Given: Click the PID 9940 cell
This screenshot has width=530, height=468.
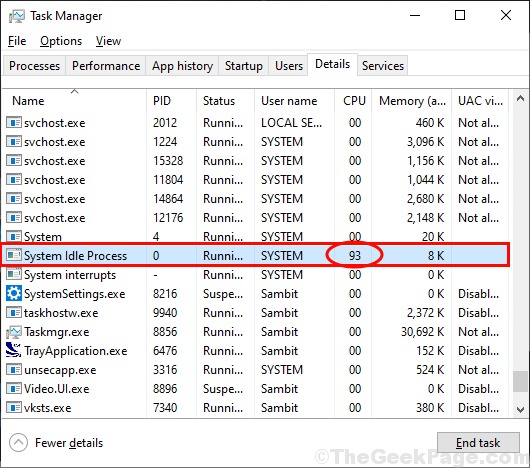Looking at the screenshot, I should click(165, 313).
